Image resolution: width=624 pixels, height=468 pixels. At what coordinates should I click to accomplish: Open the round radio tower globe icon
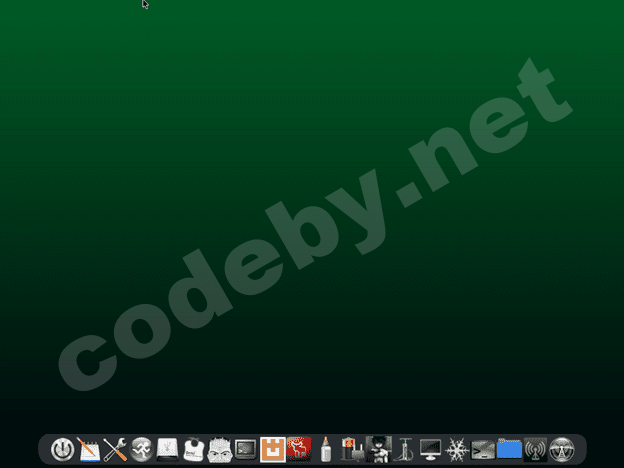pos(562,450)
